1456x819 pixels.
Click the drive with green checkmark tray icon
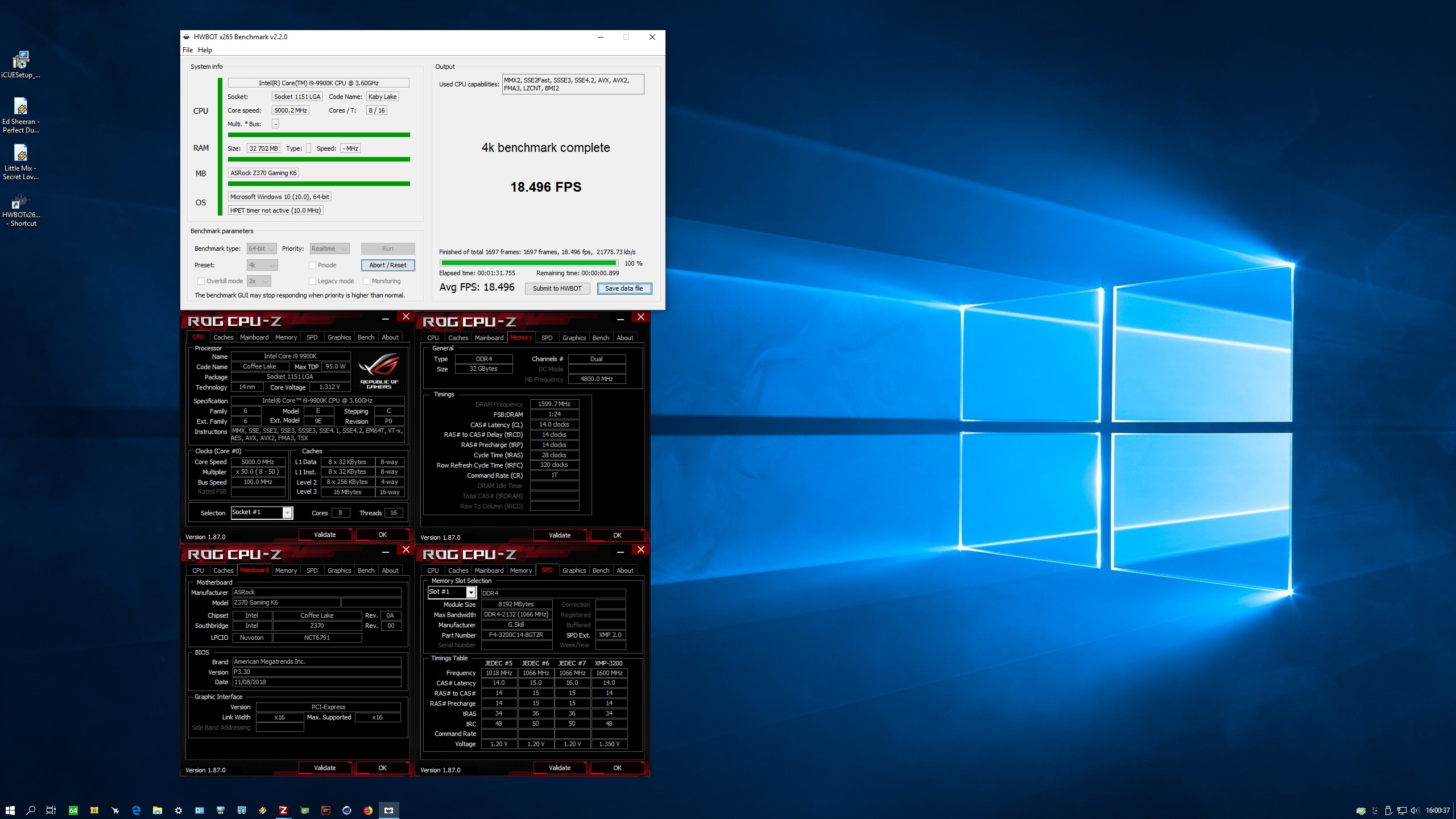[1361, 810]
